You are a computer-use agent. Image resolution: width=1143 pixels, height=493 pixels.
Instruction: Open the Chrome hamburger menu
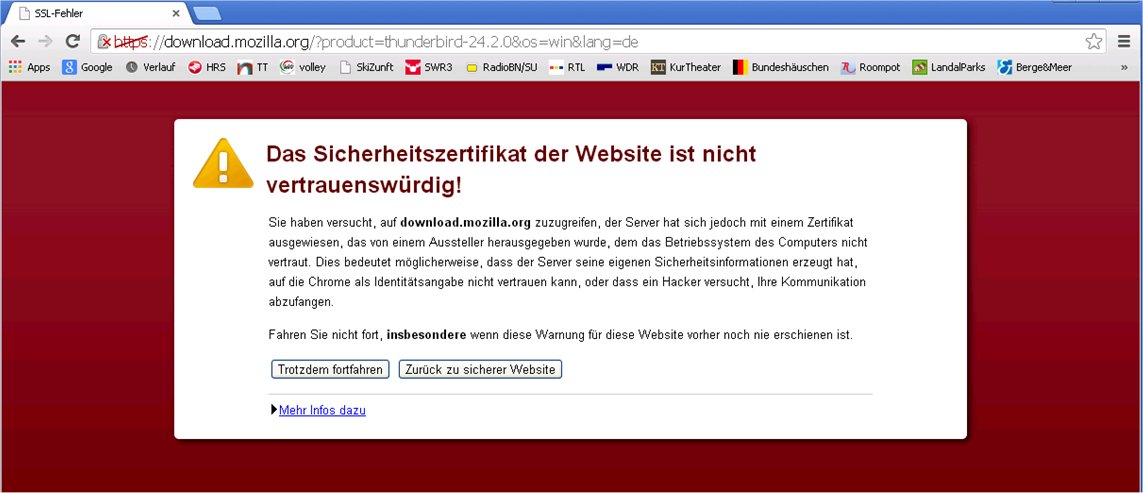pos(1124,42)
